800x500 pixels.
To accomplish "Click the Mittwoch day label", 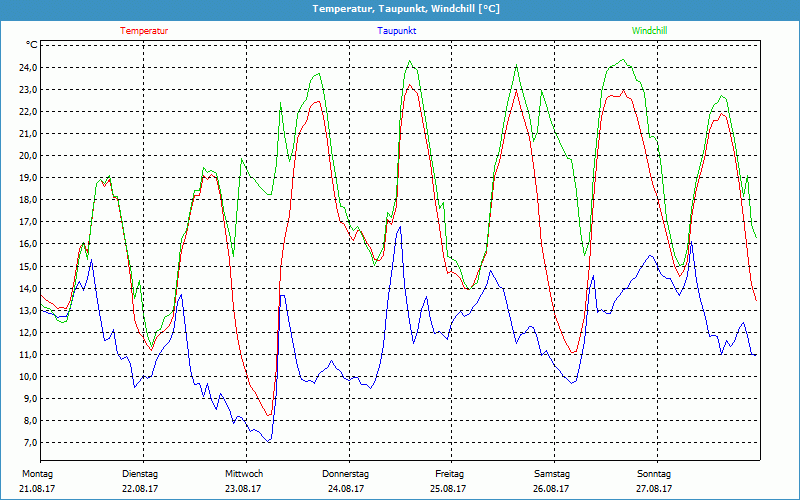I will [x=244, y=474].
